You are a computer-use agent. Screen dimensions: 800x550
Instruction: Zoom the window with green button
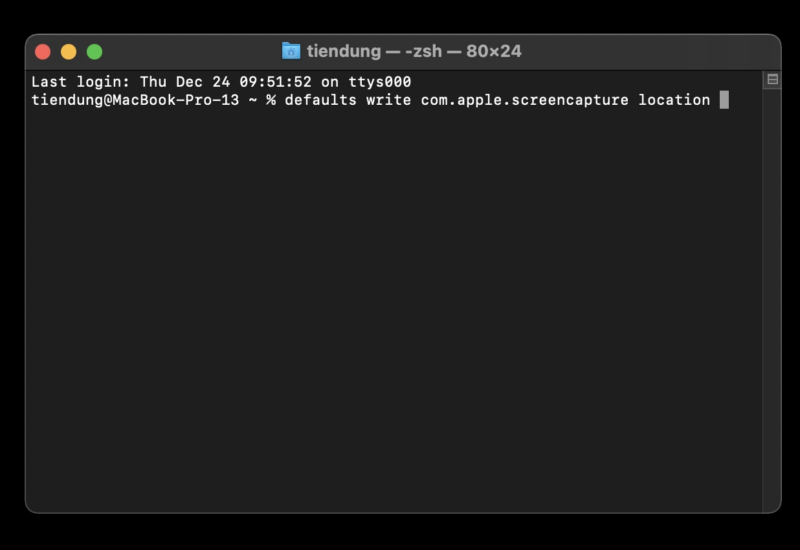[94, 51]
